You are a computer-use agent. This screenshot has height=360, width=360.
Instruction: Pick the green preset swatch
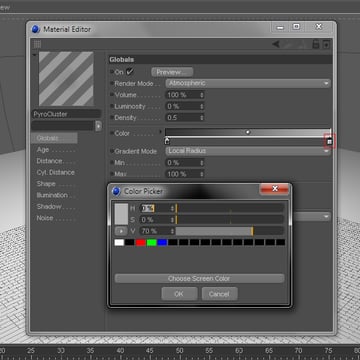(x=152, y=242)
